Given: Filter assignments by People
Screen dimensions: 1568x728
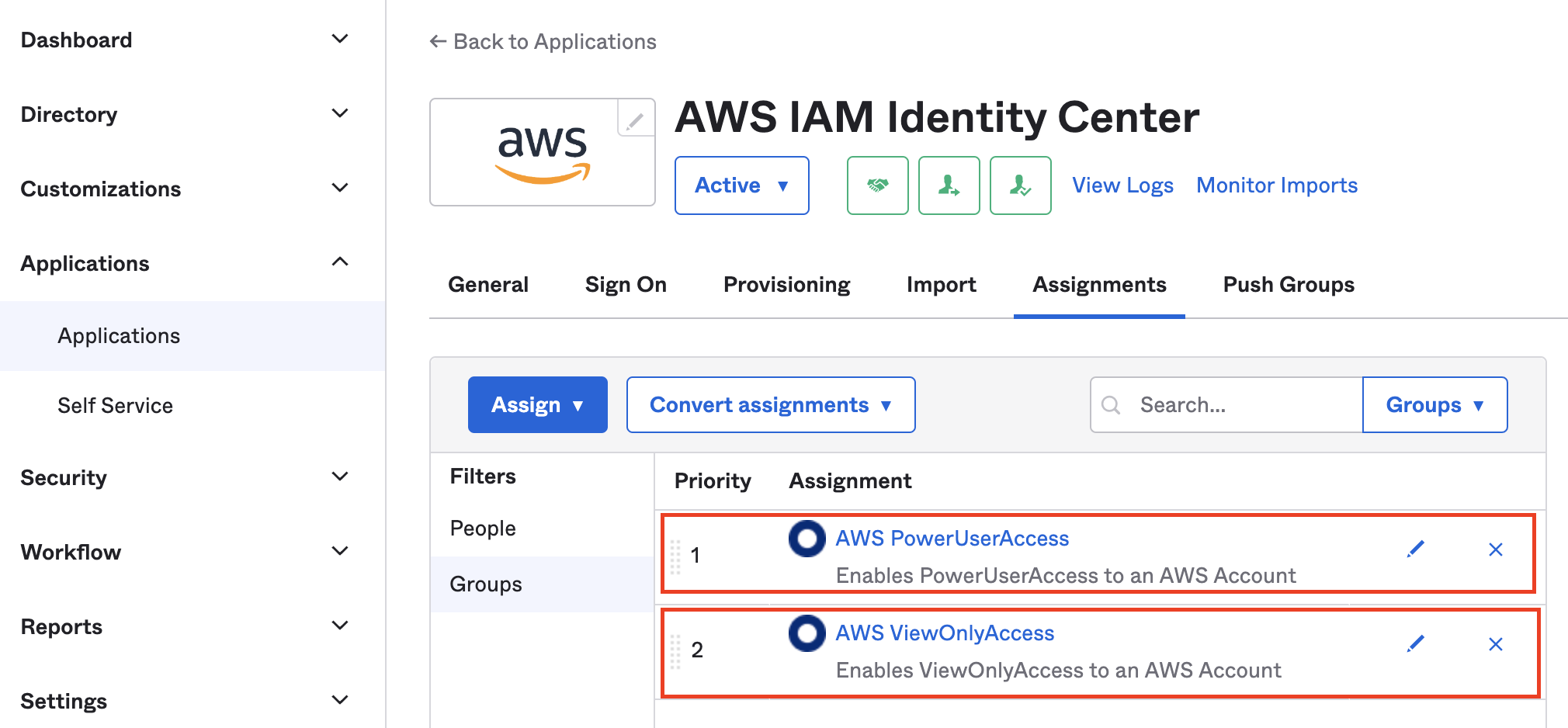Looking at the screenshot, I should pyautogui.click(x=483, y=529).
